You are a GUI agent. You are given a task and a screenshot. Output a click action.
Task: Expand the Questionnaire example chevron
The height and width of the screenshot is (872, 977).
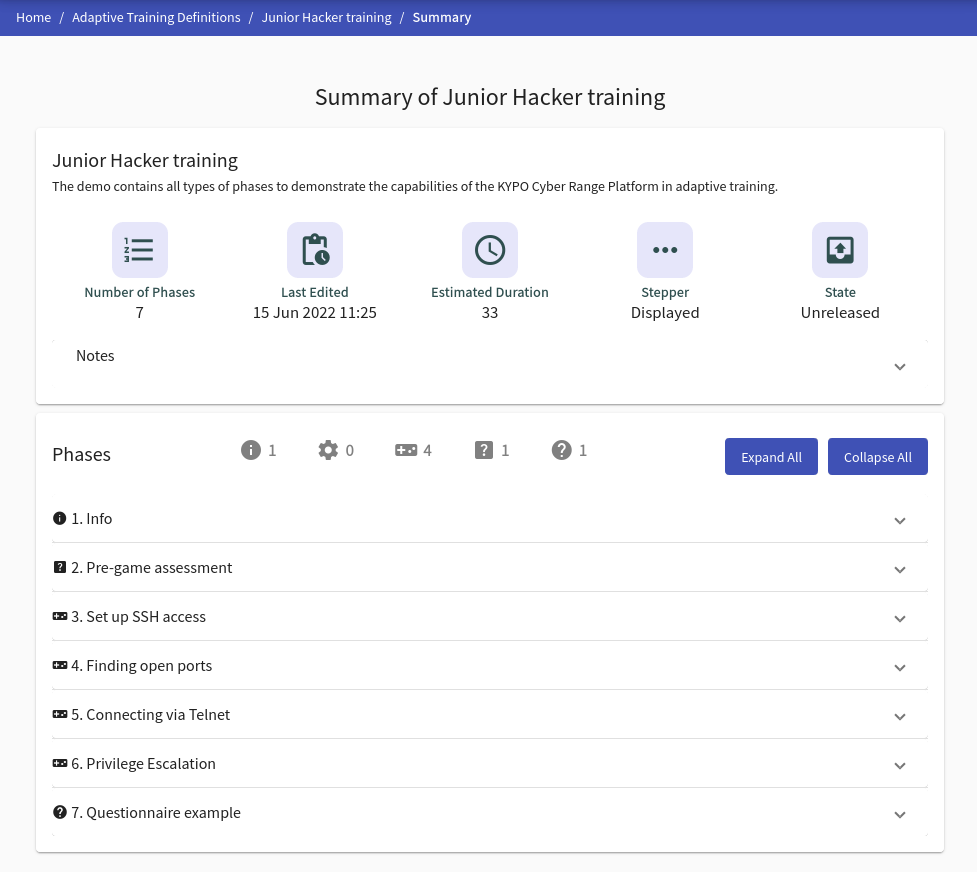tap(900, 815)
